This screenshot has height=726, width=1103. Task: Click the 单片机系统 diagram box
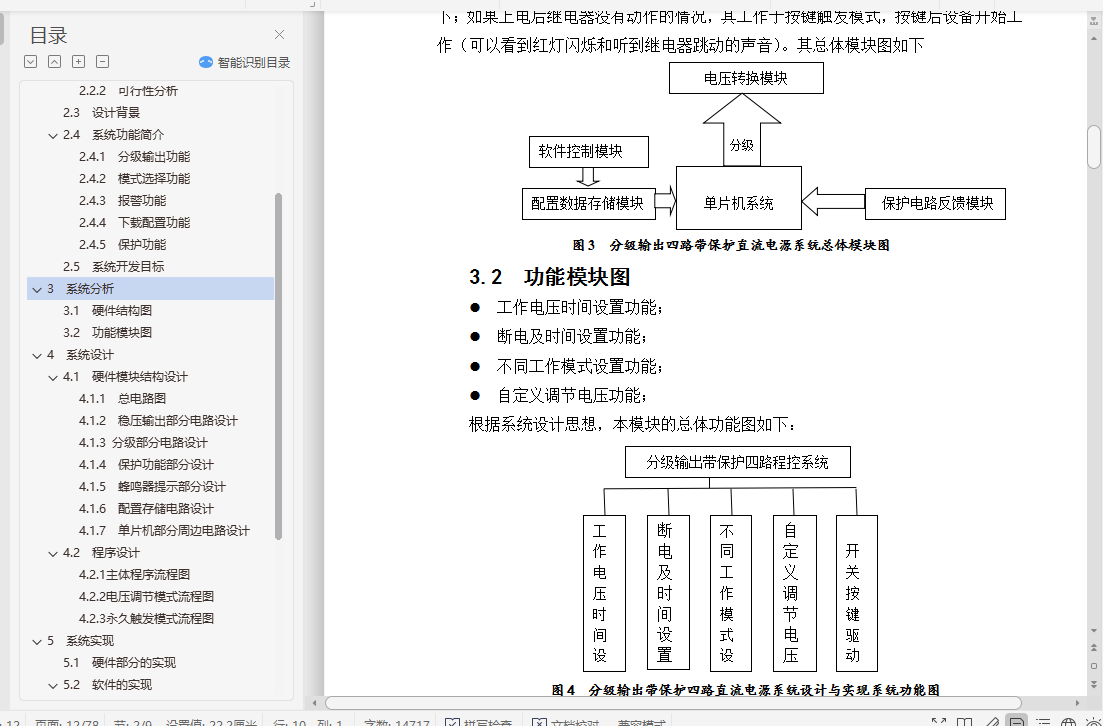739,198
